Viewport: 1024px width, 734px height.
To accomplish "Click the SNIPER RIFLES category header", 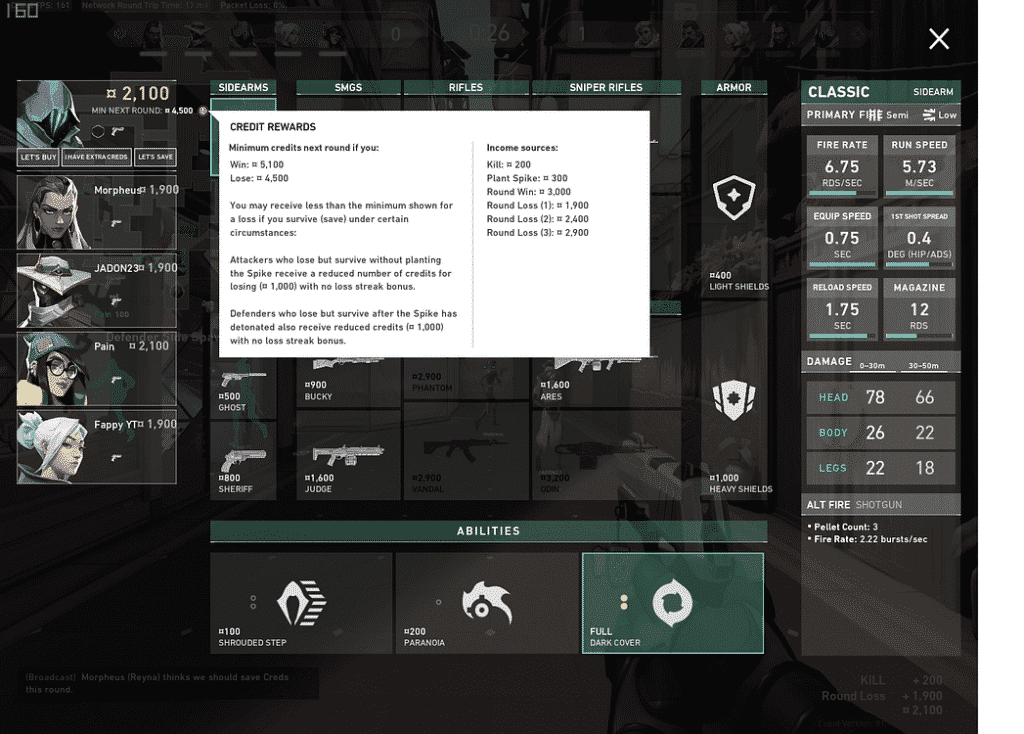I will 606,88.
